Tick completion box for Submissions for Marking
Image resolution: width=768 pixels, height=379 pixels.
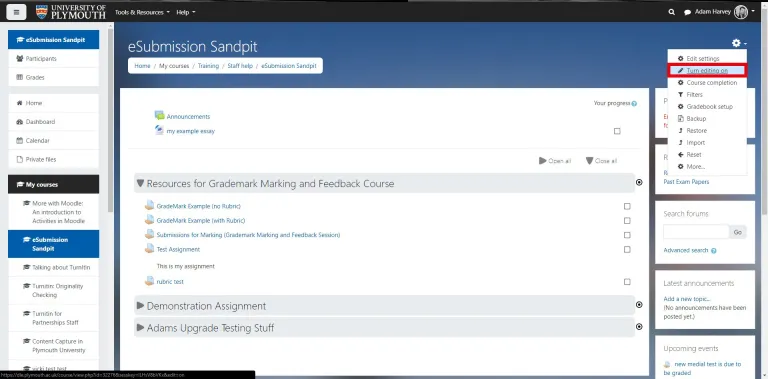coord(627,235)
